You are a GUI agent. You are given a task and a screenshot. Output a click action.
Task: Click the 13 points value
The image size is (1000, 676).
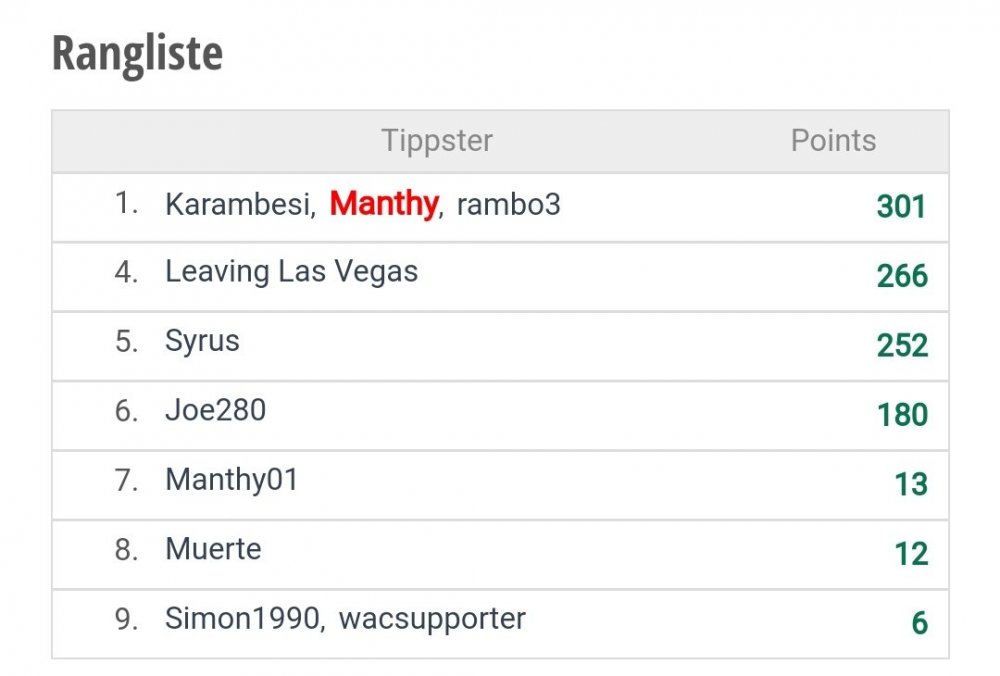click(911, 485)
